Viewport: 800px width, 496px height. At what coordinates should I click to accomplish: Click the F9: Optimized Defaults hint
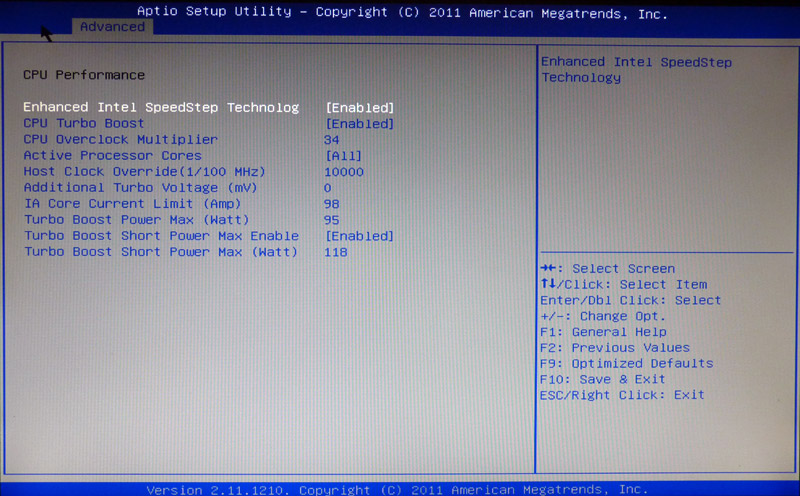tap(627, 363)
